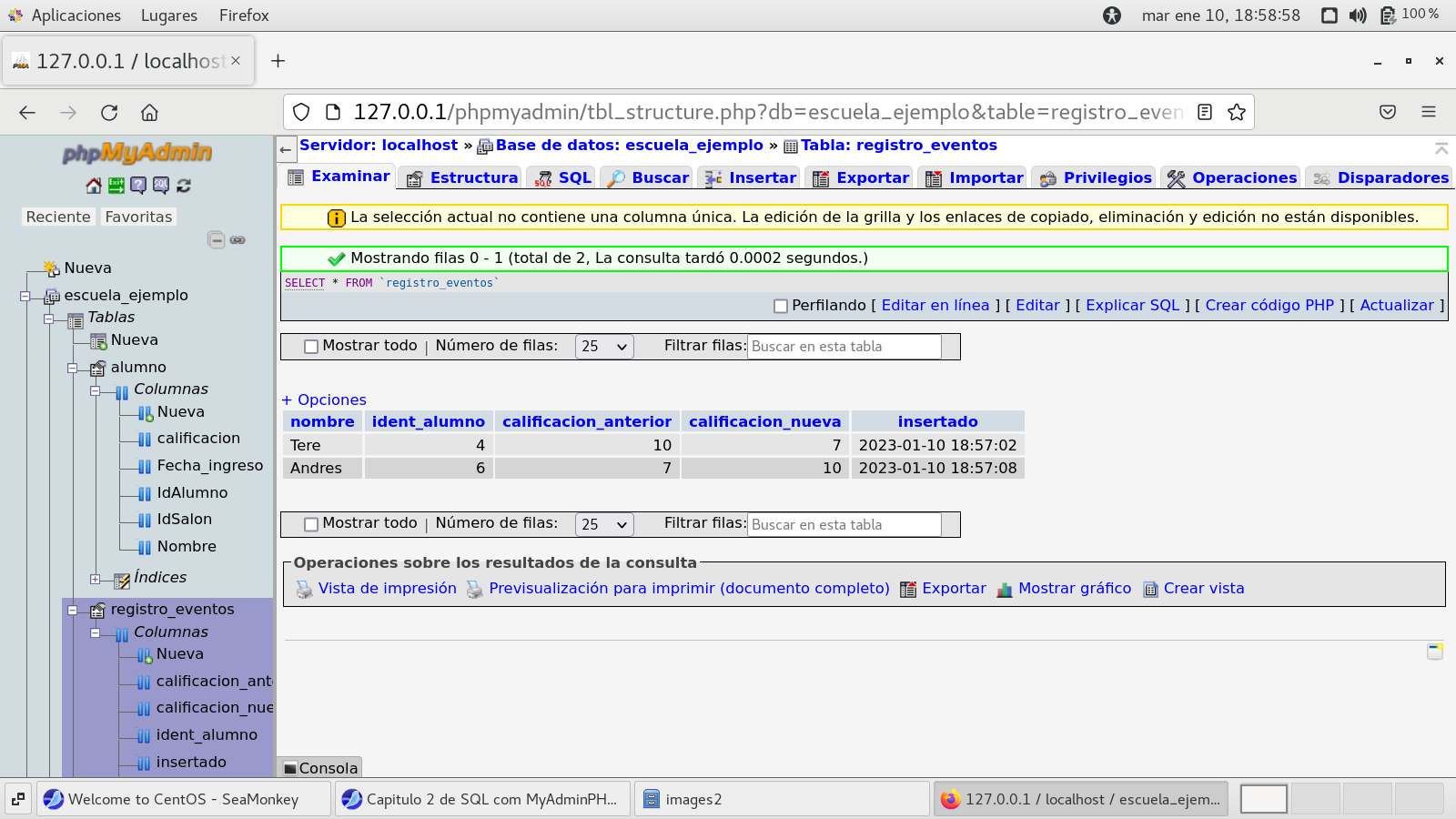Reload the navigation panel with the refresh icon
This screenshot has height=819, width=1456.
click(184, 186)
